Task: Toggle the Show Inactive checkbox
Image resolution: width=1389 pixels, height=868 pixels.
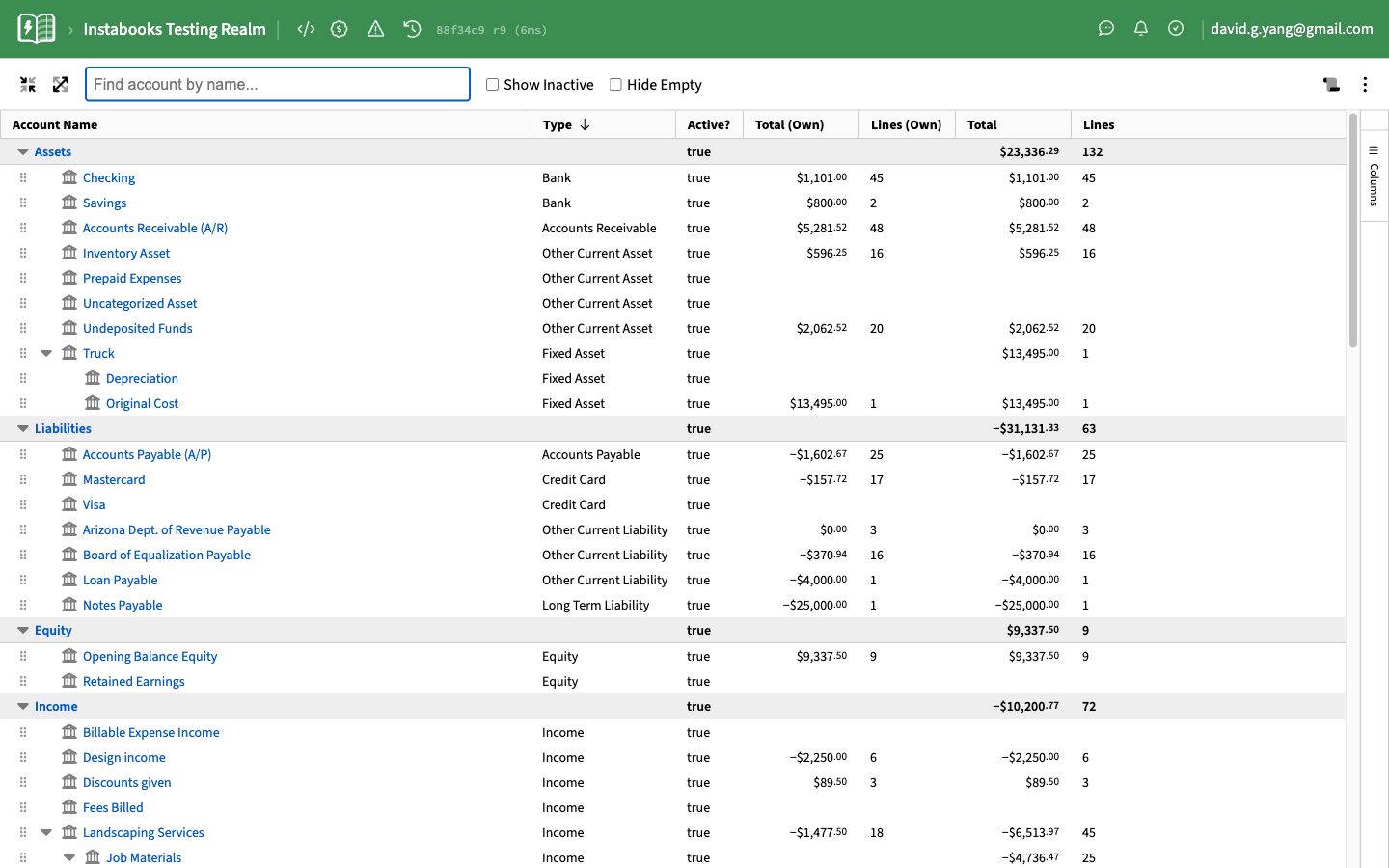Action: tap(492, 85)
